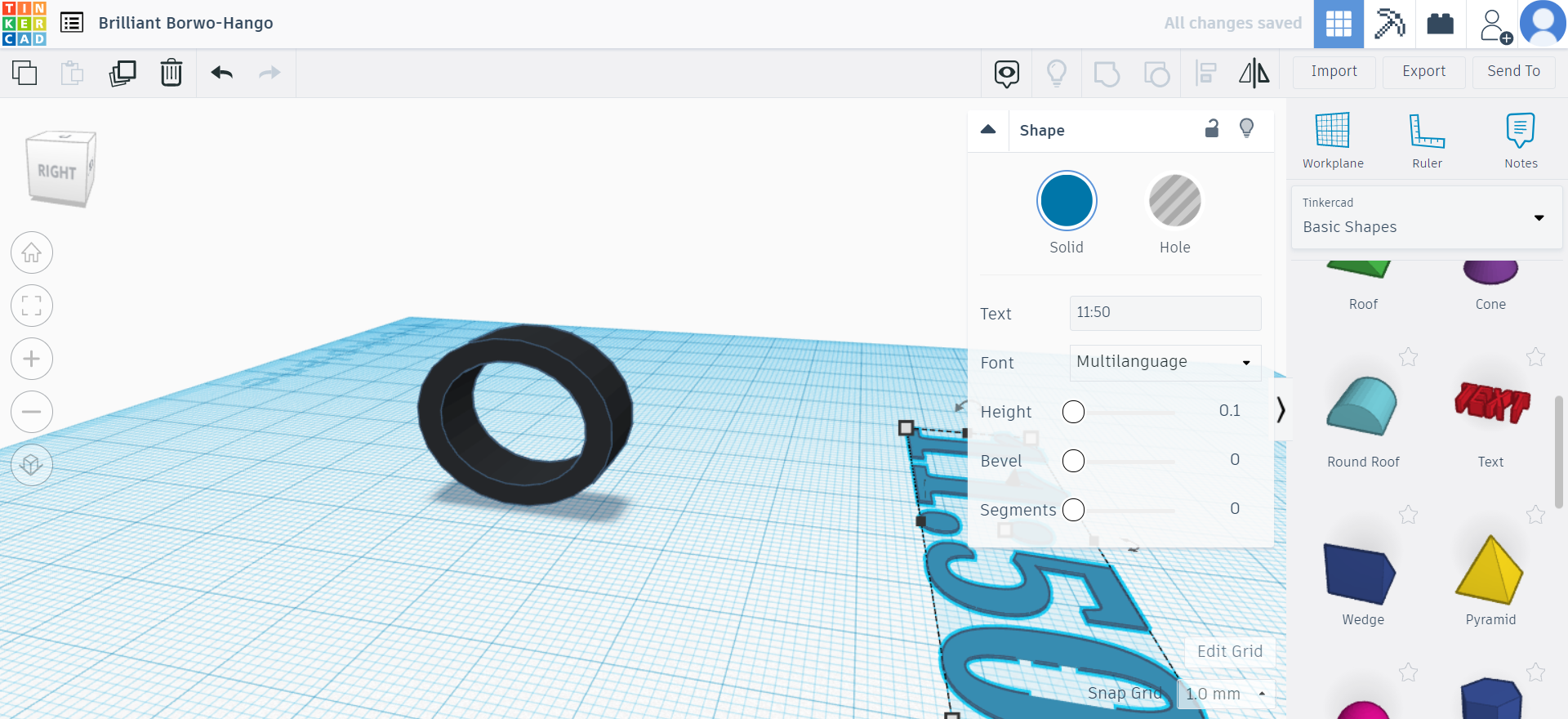Click the Import button

click(1334, 72)
